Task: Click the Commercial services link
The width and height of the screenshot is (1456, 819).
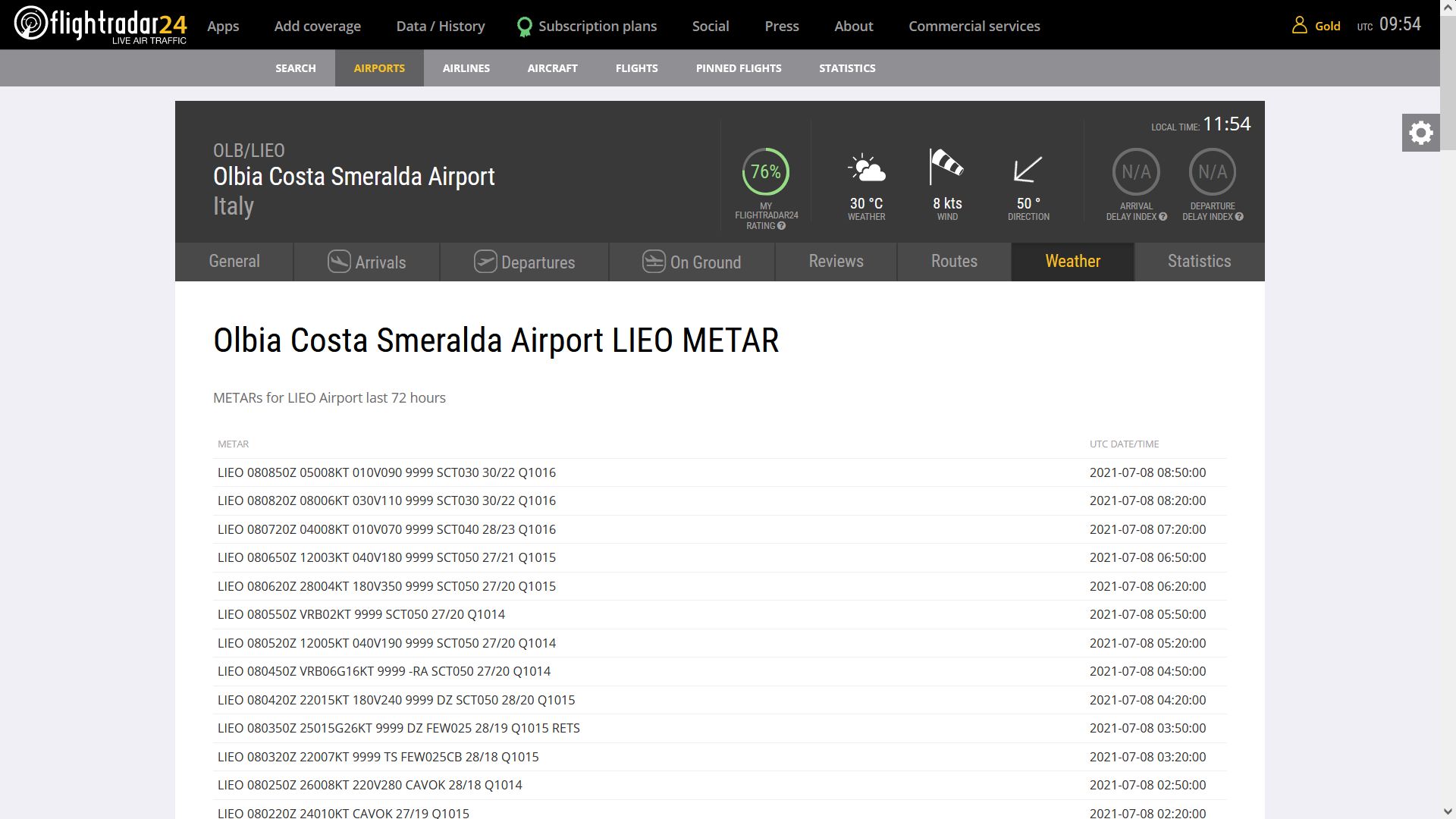Action: click(974, 27)
